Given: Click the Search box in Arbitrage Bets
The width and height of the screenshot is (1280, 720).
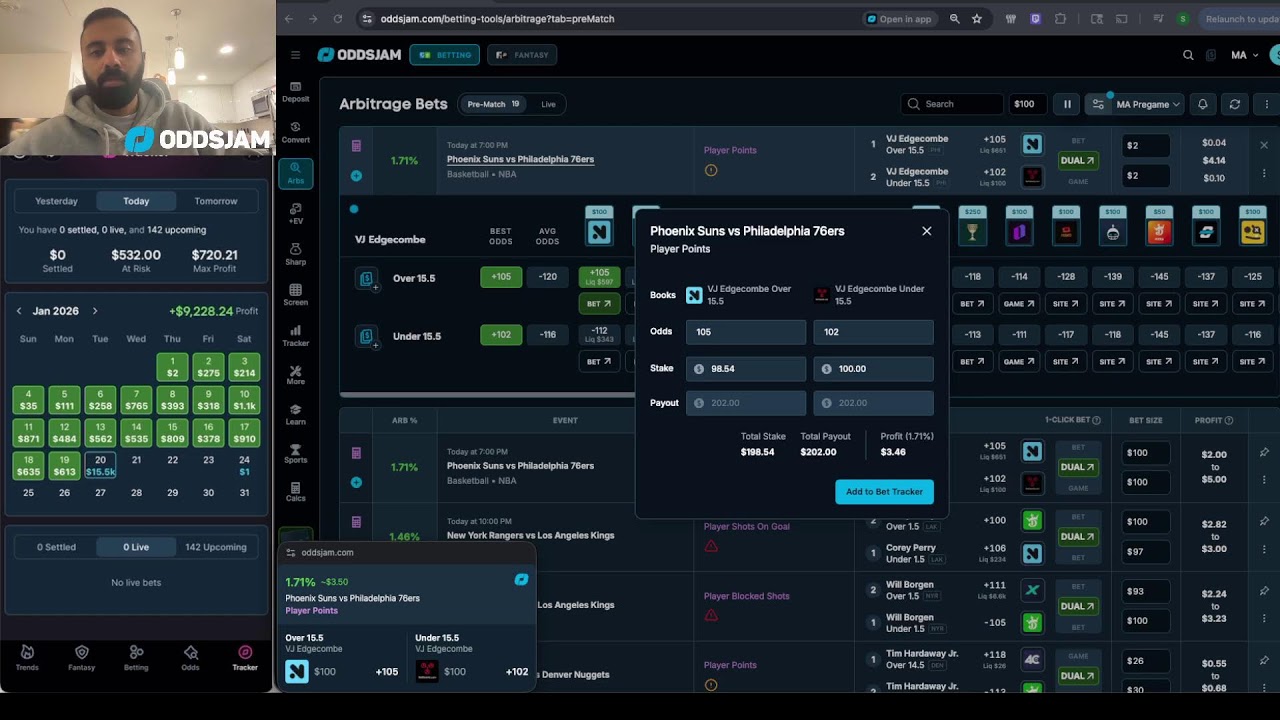Looking at the screenshot, I should (951, 104).
